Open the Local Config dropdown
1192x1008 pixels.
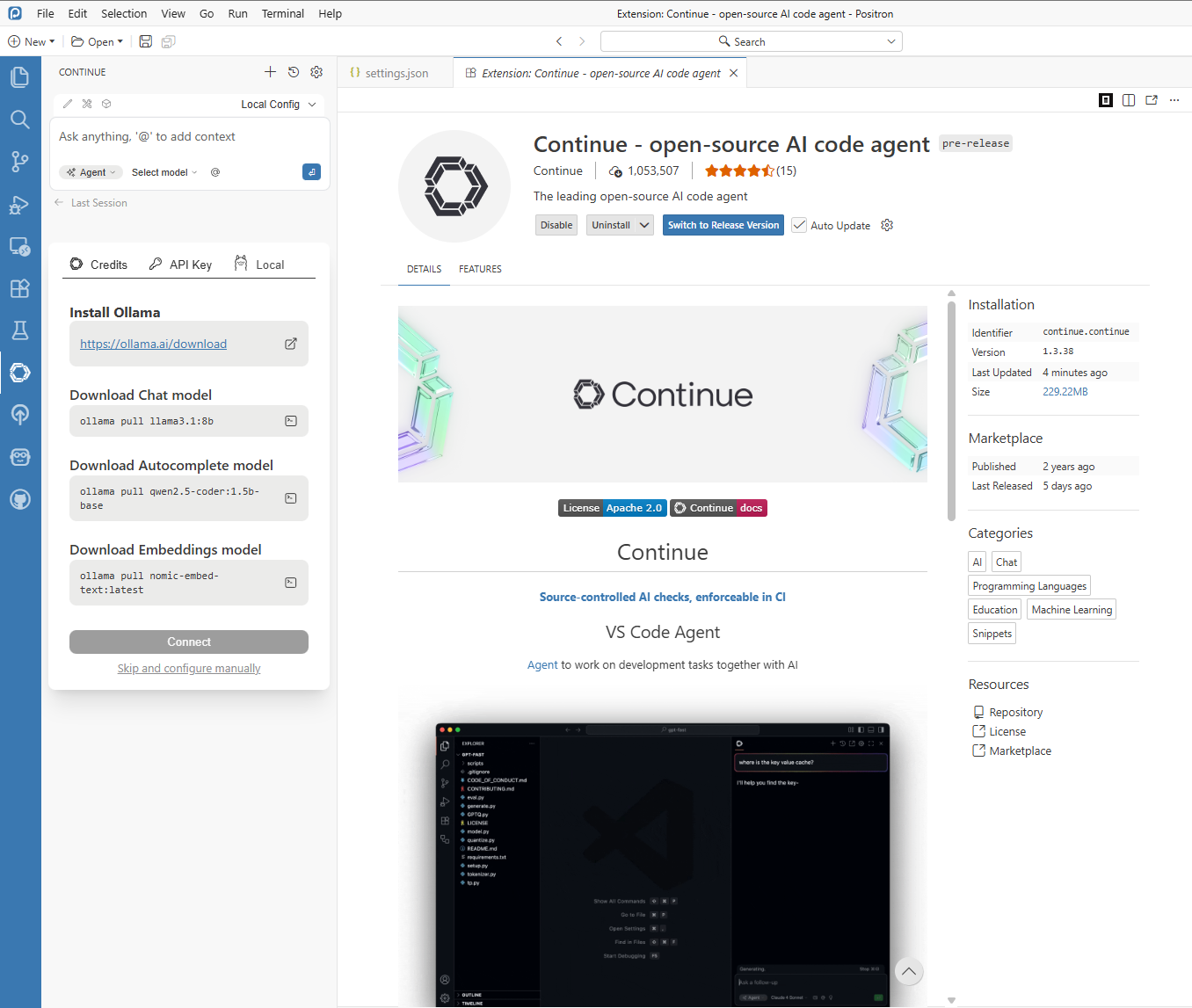coord(278,104)
